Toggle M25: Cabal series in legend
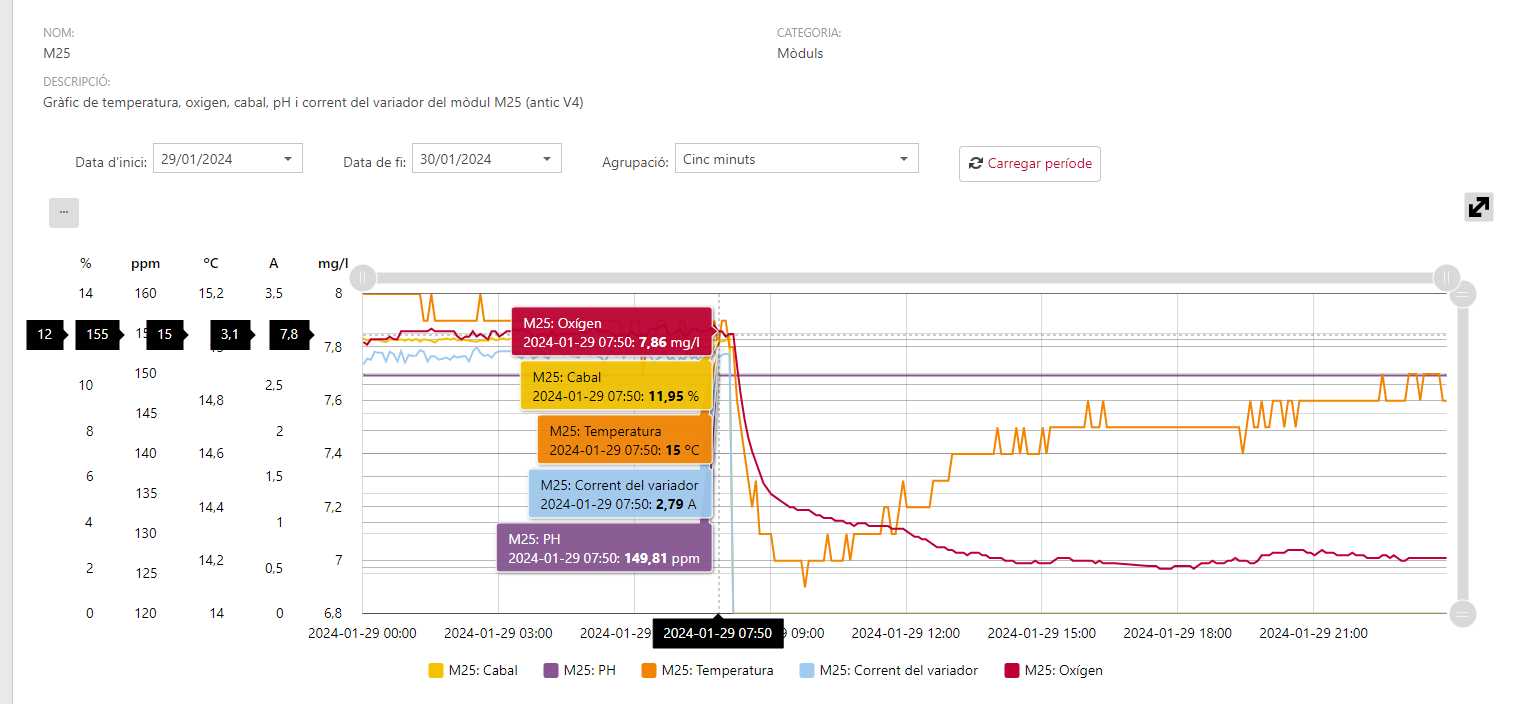 click(x=473, y=671)
